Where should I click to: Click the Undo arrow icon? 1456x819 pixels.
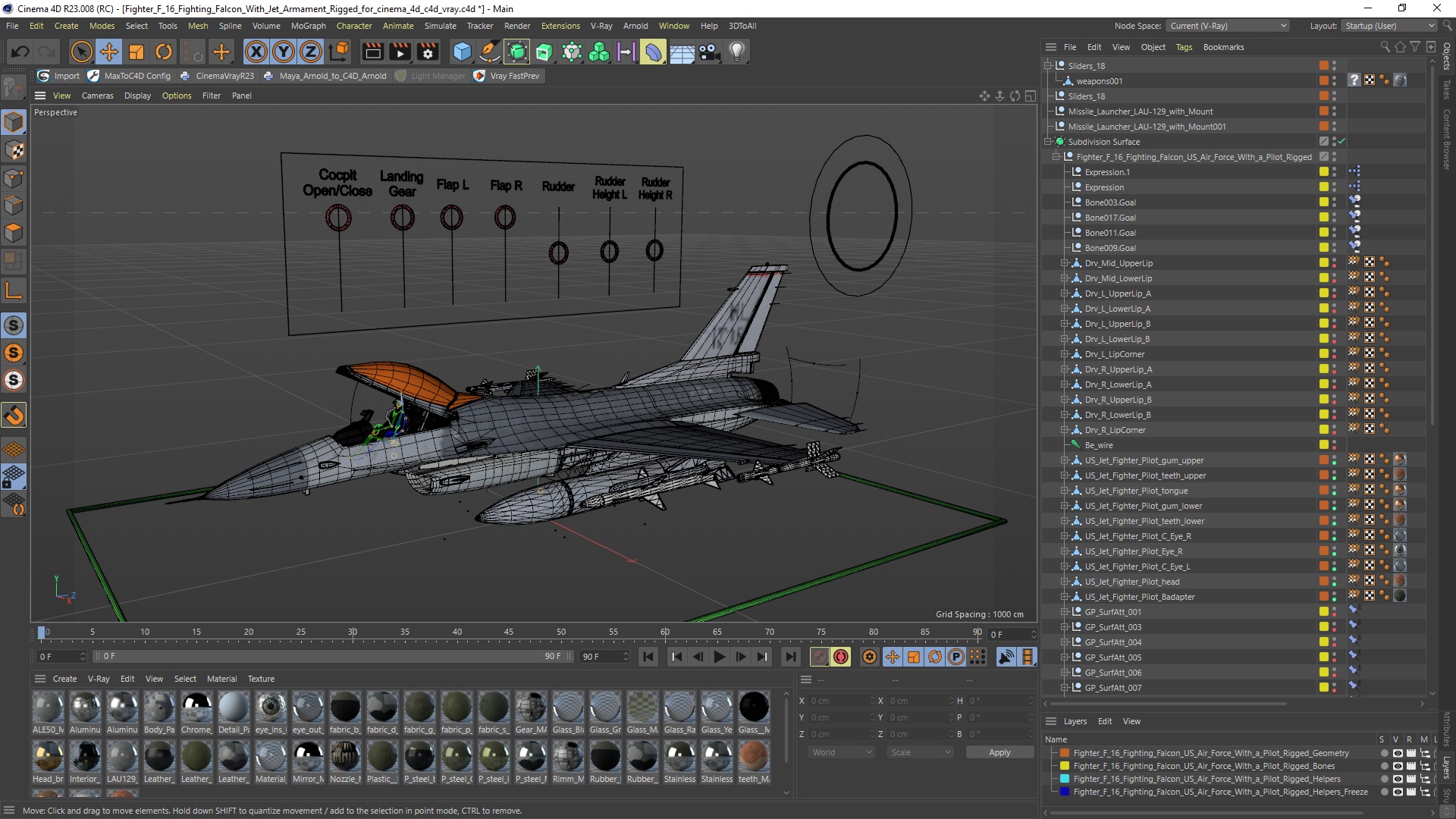click(20, 52)
